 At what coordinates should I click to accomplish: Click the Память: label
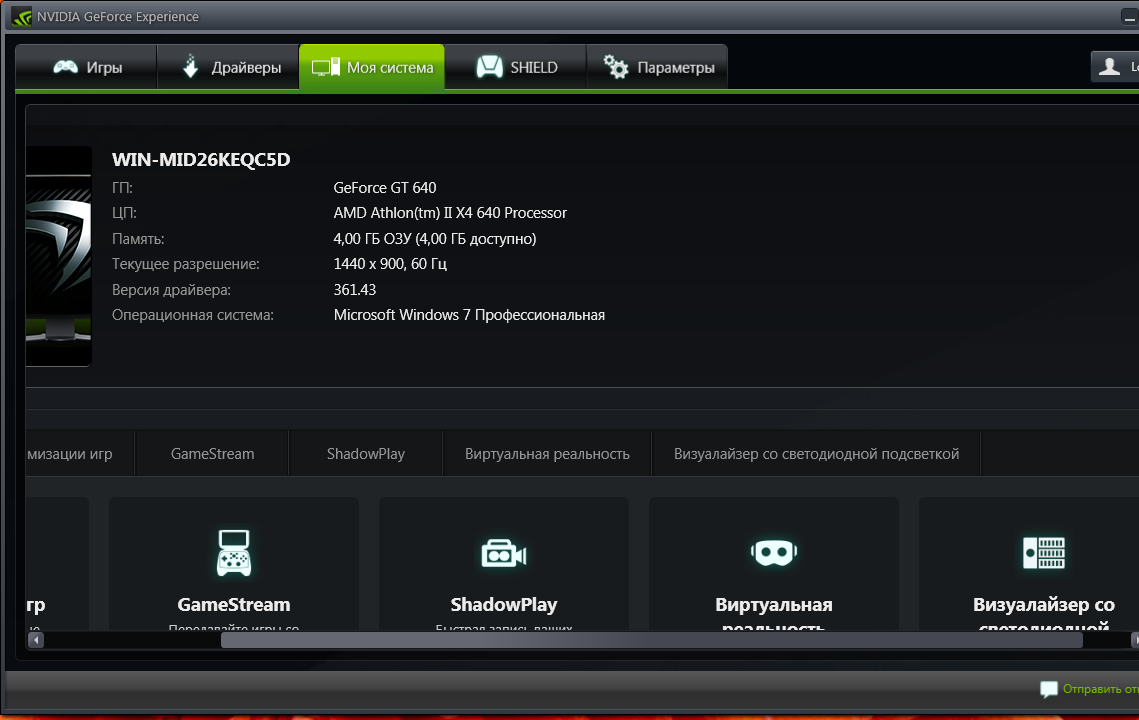[138, 239]
